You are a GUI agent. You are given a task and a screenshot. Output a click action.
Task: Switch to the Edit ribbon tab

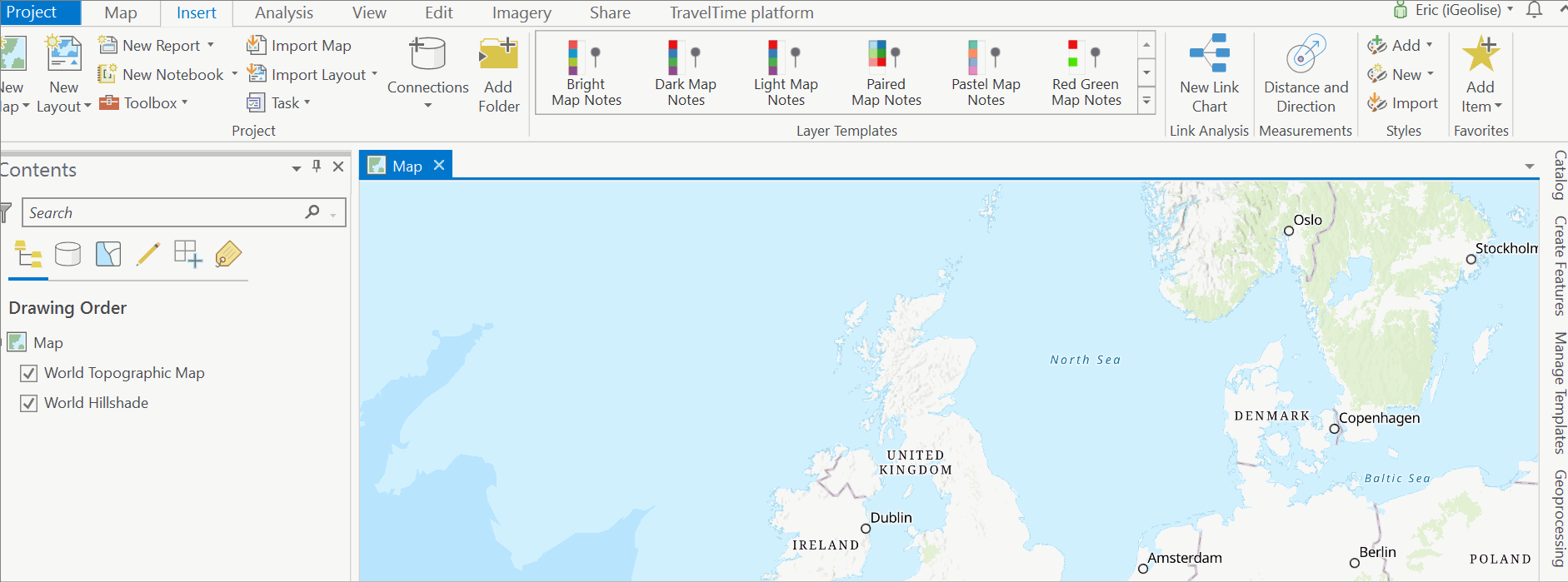tap(439, 13)
